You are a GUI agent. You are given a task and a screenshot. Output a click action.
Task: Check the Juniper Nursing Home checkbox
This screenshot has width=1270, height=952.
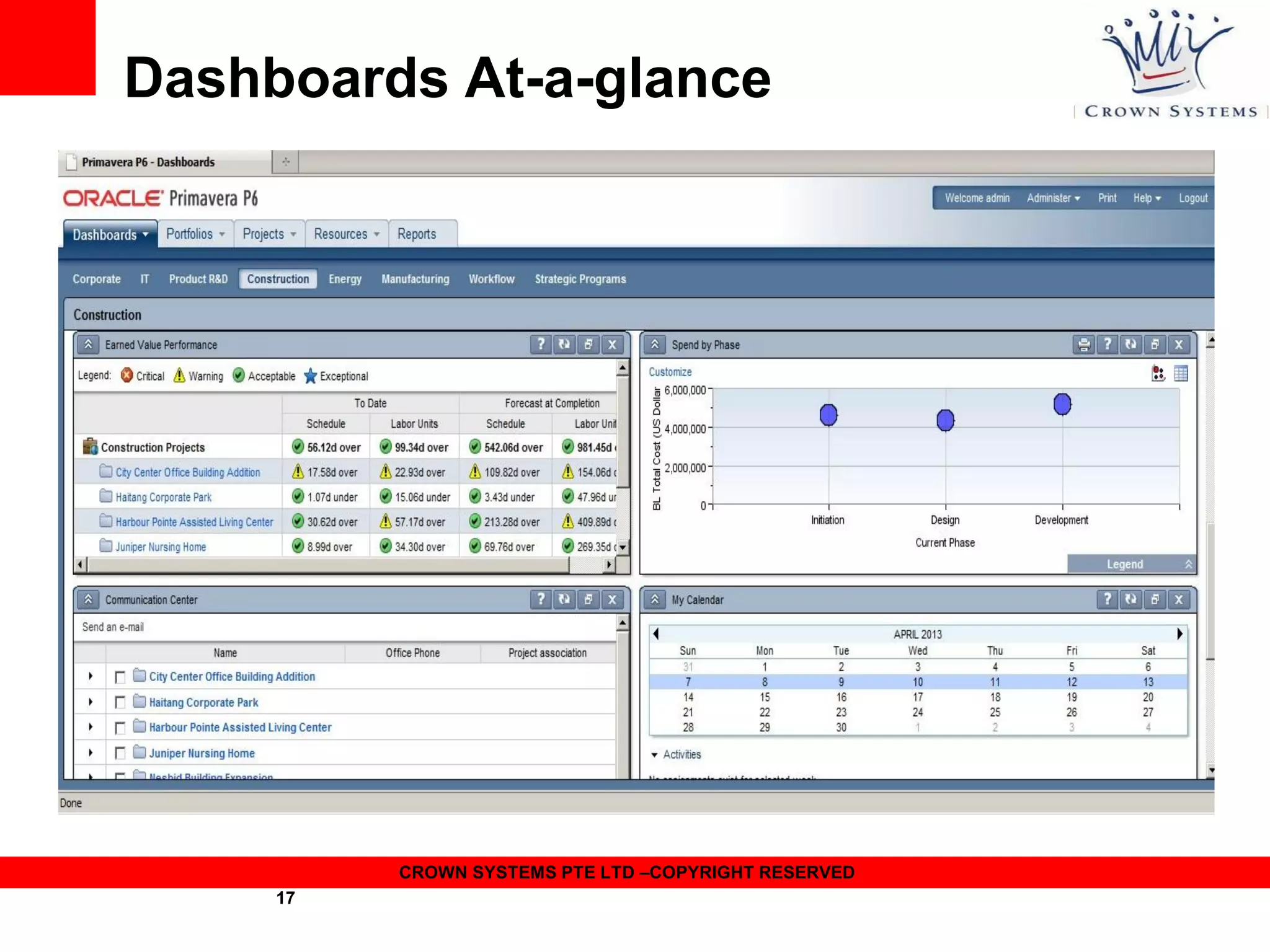pyautogui.click(x=120, y=754)
